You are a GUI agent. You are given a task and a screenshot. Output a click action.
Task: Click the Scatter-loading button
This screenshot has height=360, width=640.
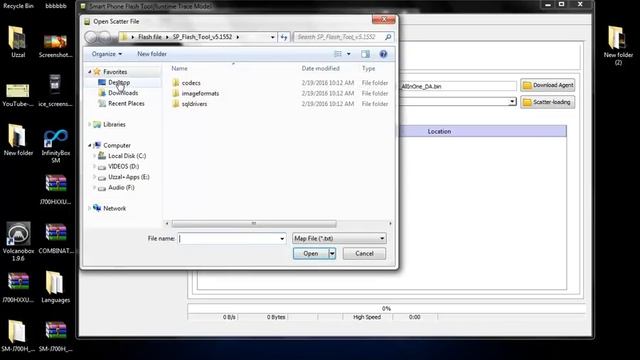[548, 102]
